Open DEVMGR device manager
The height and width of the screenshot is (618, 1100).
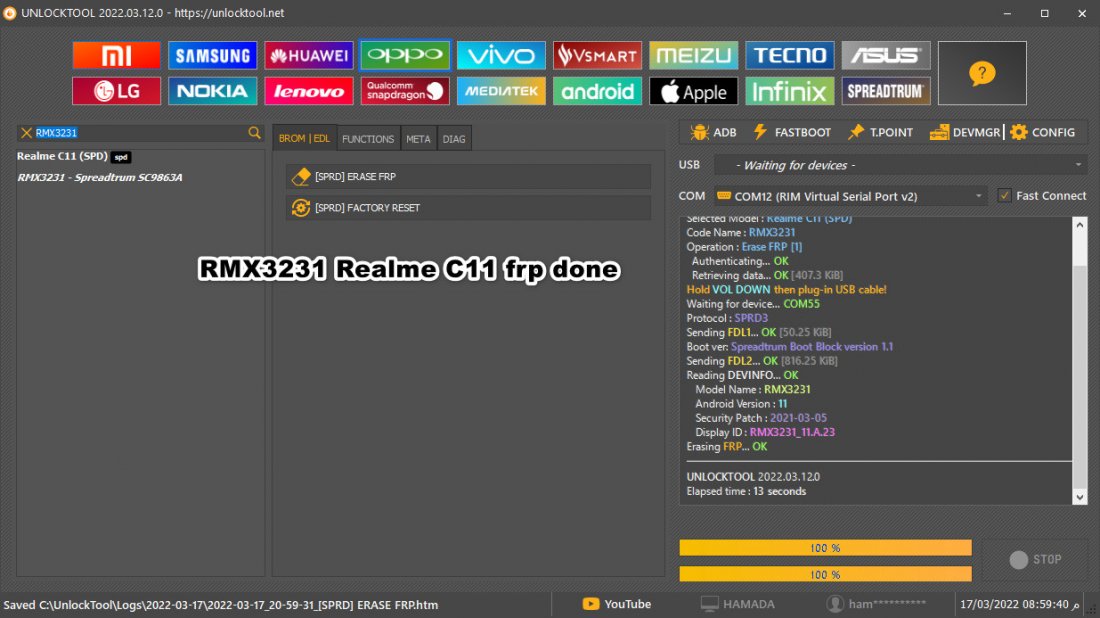pyautogui.click(x=965, y=133)
